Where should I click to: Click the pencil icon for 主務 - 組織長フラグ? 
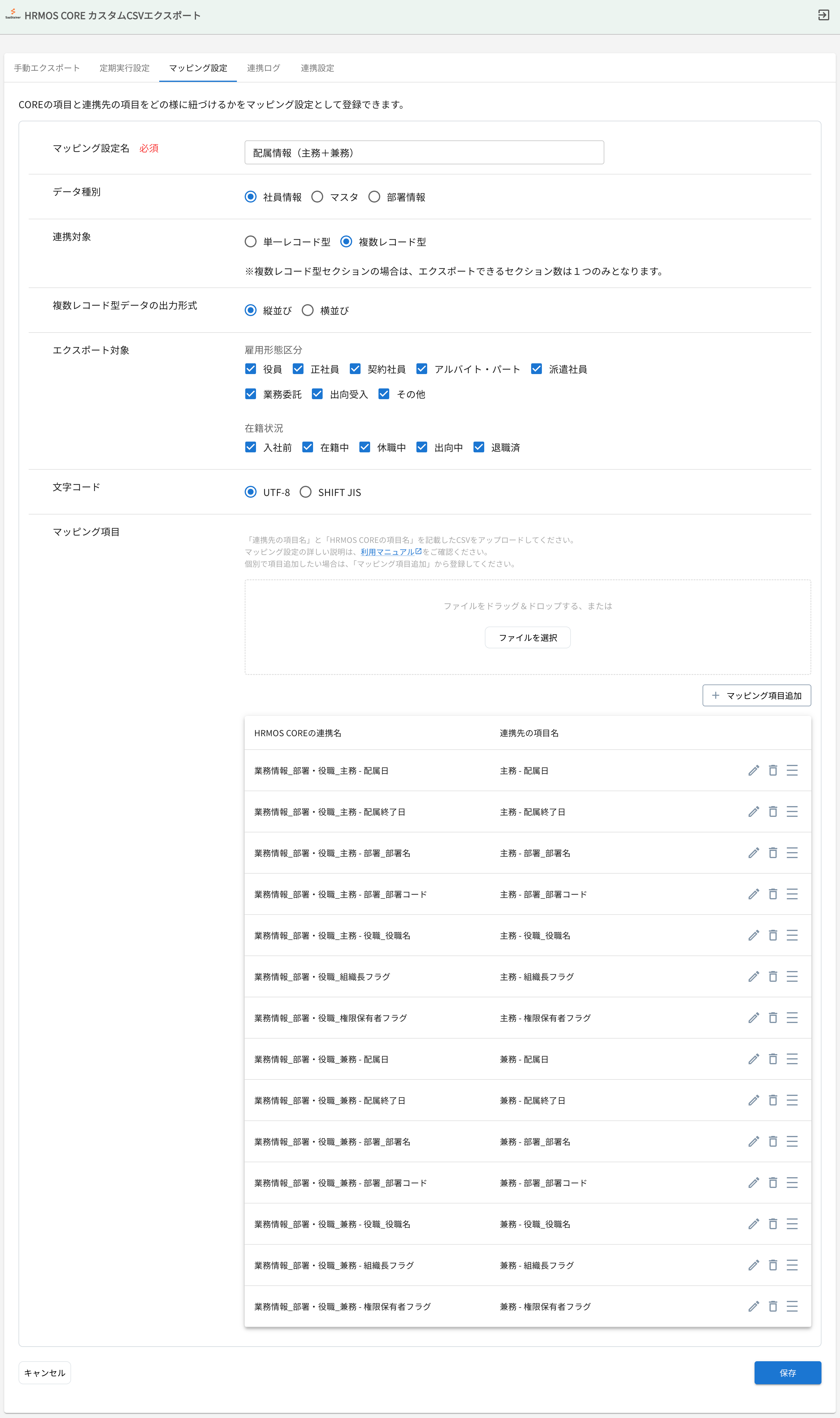753,976
